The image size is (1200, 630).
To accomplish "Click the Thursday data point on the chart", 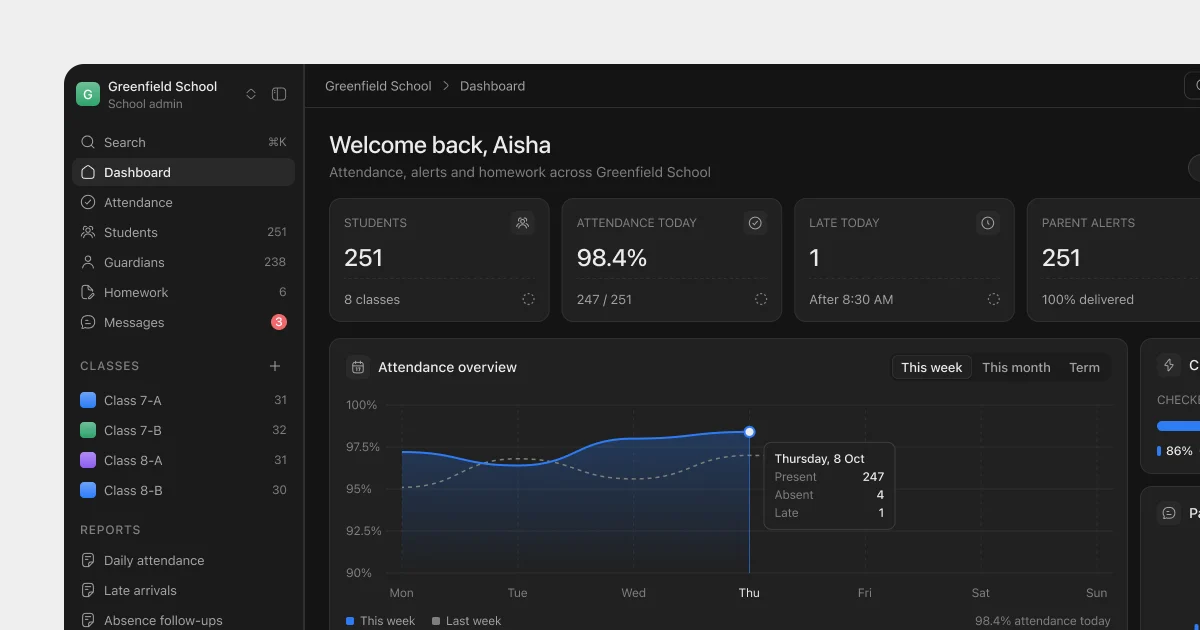I will 749,432.
